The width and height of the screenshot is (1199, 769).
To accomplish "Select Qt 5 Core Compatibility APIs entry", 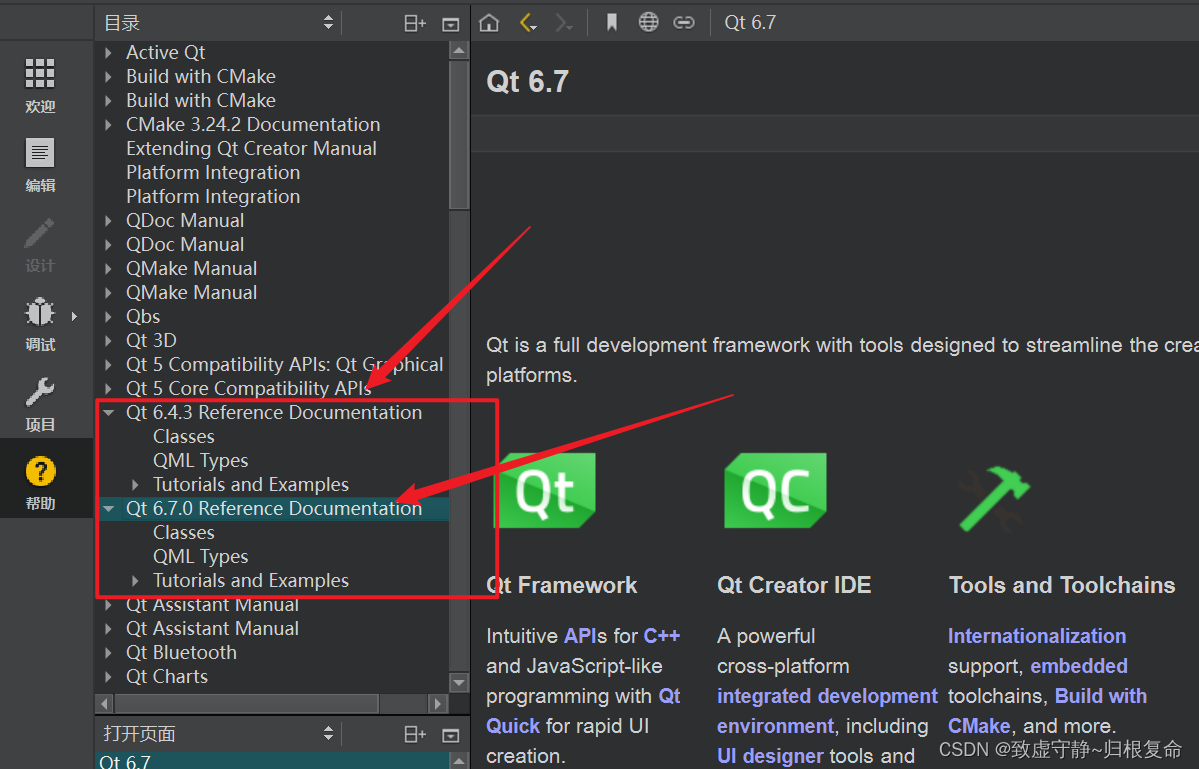I will tap(249, 388).
